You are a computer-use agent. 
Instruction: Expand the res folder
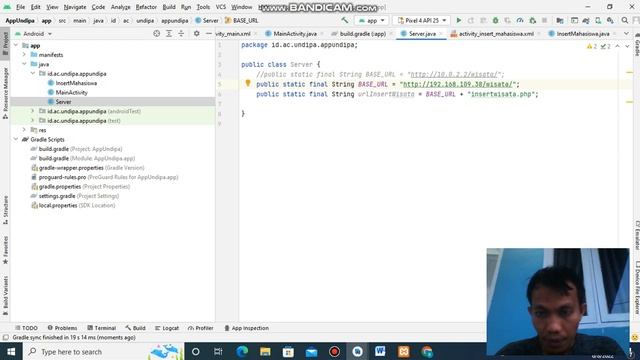tap(24, 130)
